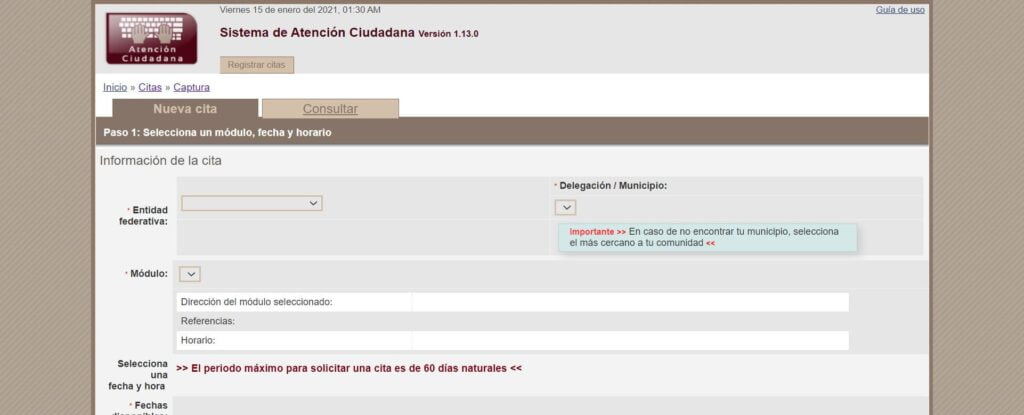Switch to the Consultar tab
The image size is (1024, 415).
coord(330,108)
